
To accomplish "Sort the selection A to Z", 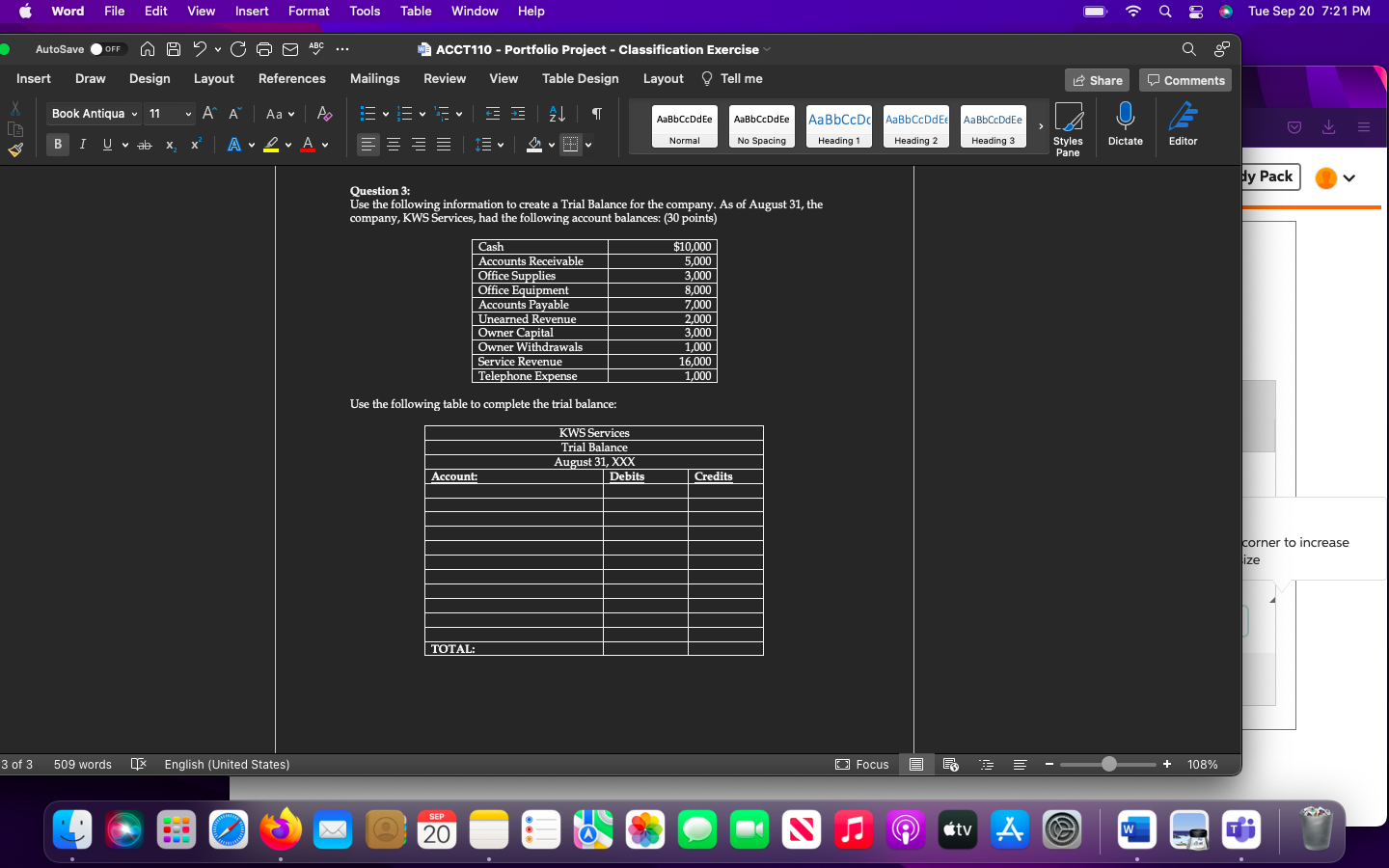I will (x=557, y=114).
